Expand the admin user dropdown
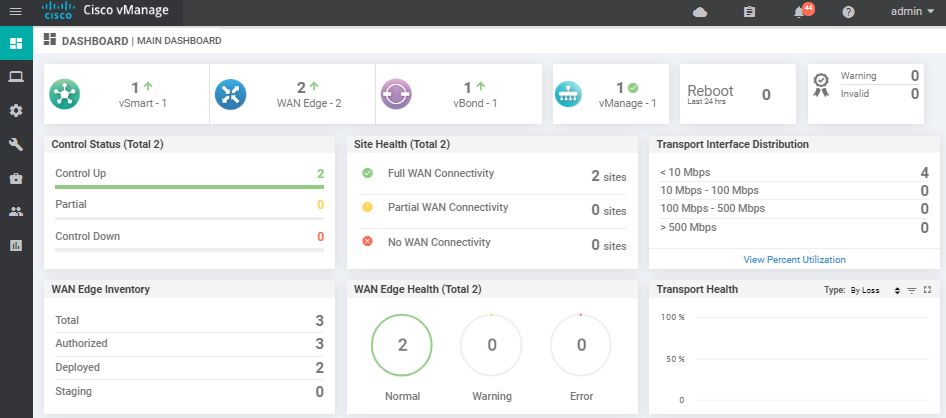This screenshot has height=418, width=946. [912, 11]
